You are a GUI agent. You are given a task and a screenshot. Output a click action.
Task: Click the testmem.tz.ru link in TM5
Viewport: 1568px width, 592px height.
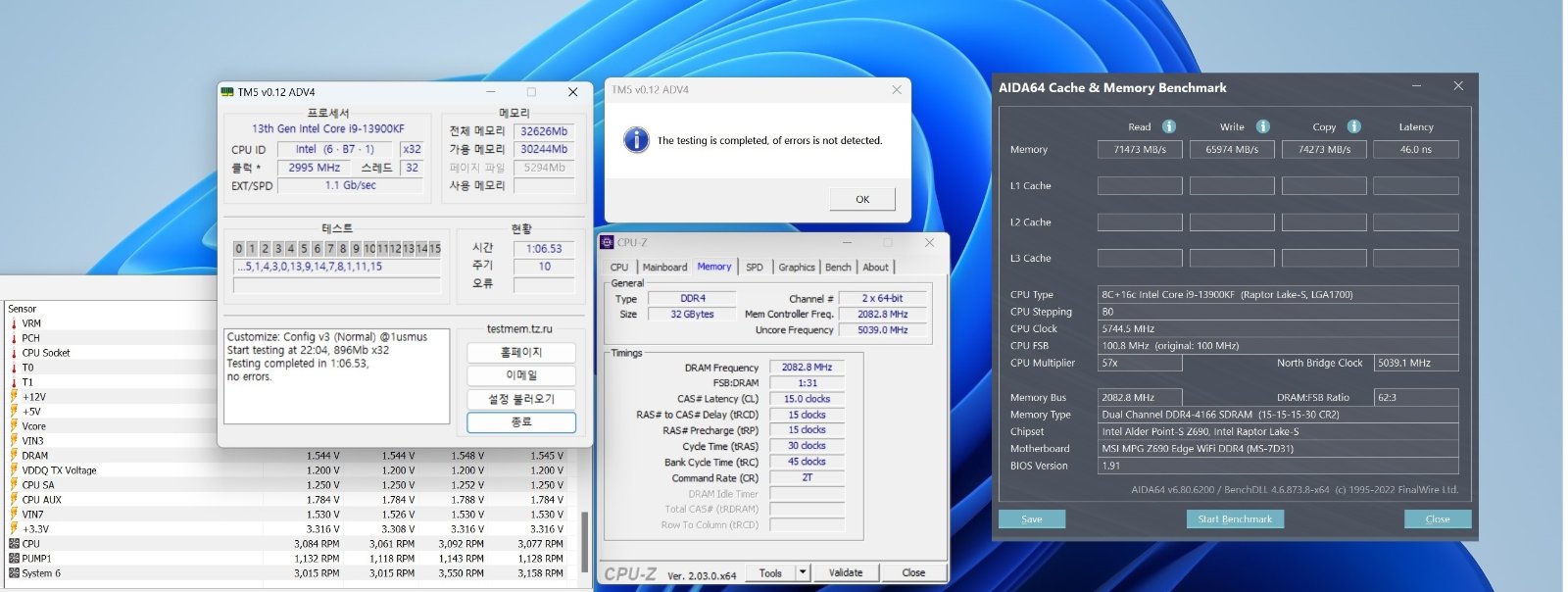[x=519, y=328]
